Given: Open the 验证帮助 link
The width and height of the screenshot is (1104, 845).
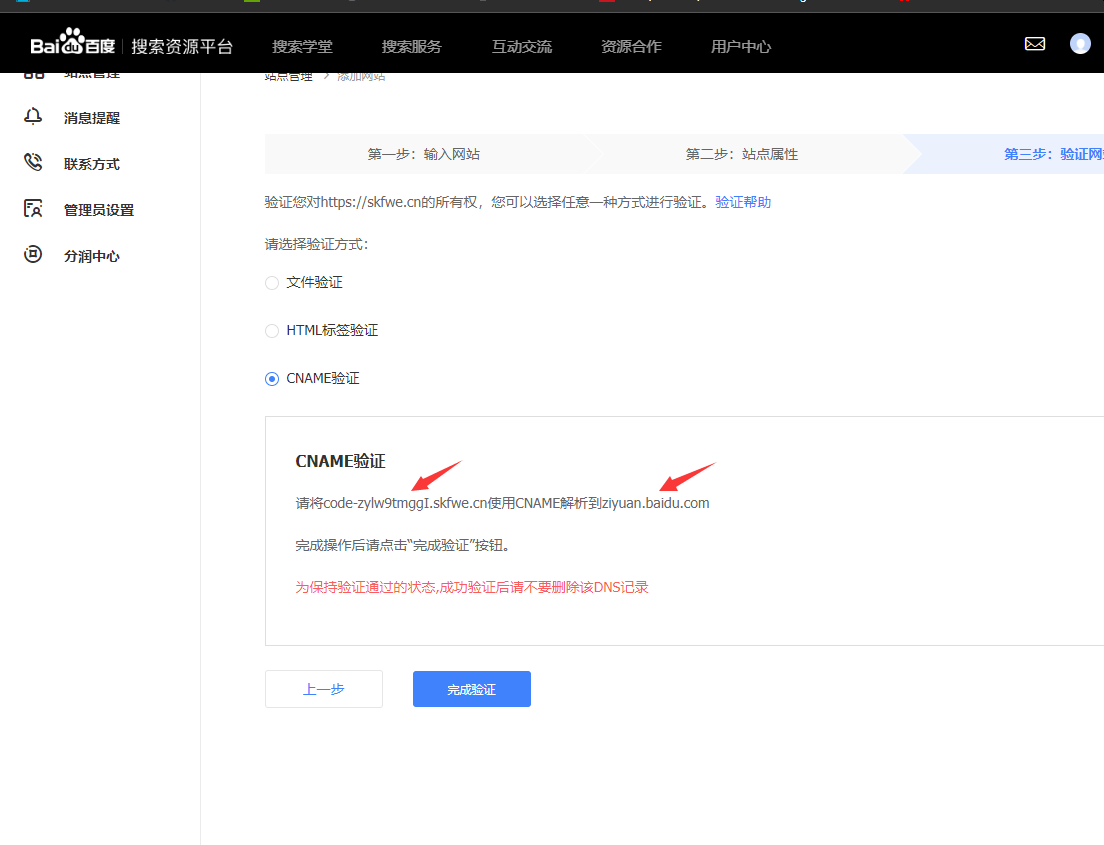Looking at the screenshot, I should (743, 202).
